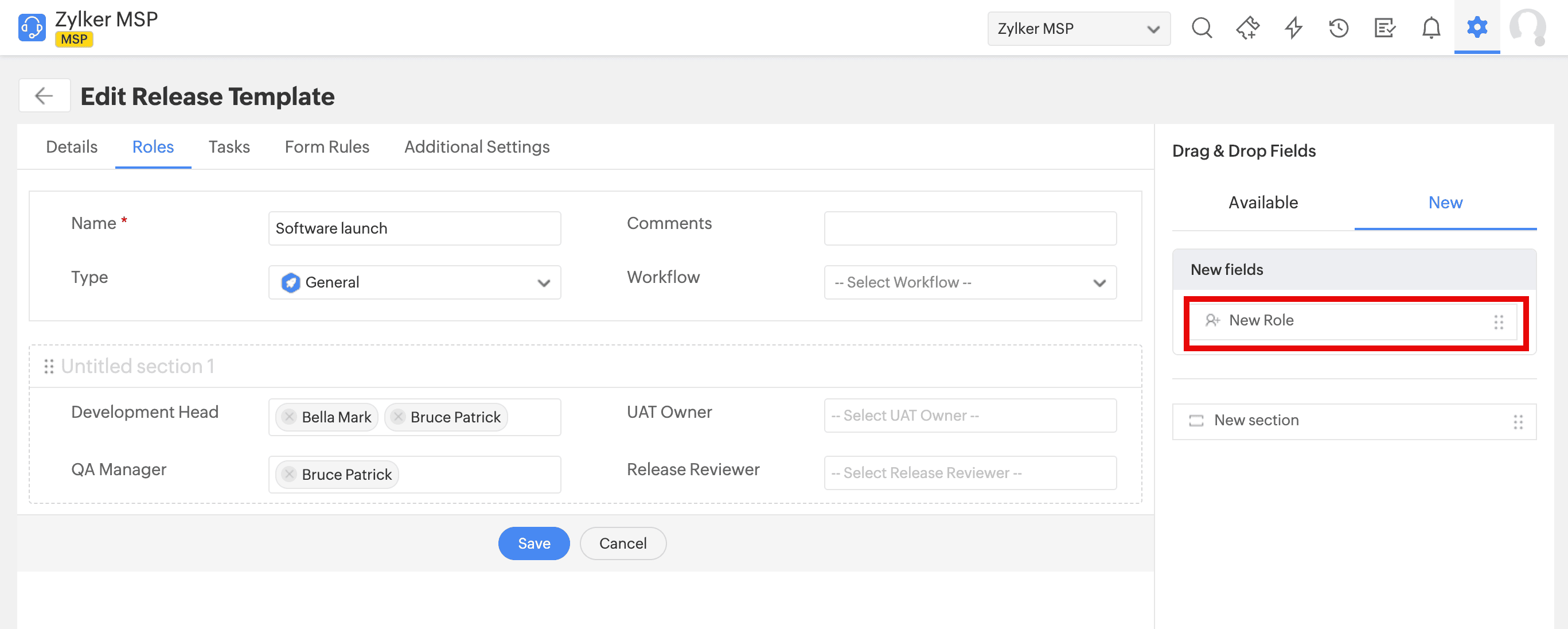
Task: Click the Cancel button
Action: [622, 542]
